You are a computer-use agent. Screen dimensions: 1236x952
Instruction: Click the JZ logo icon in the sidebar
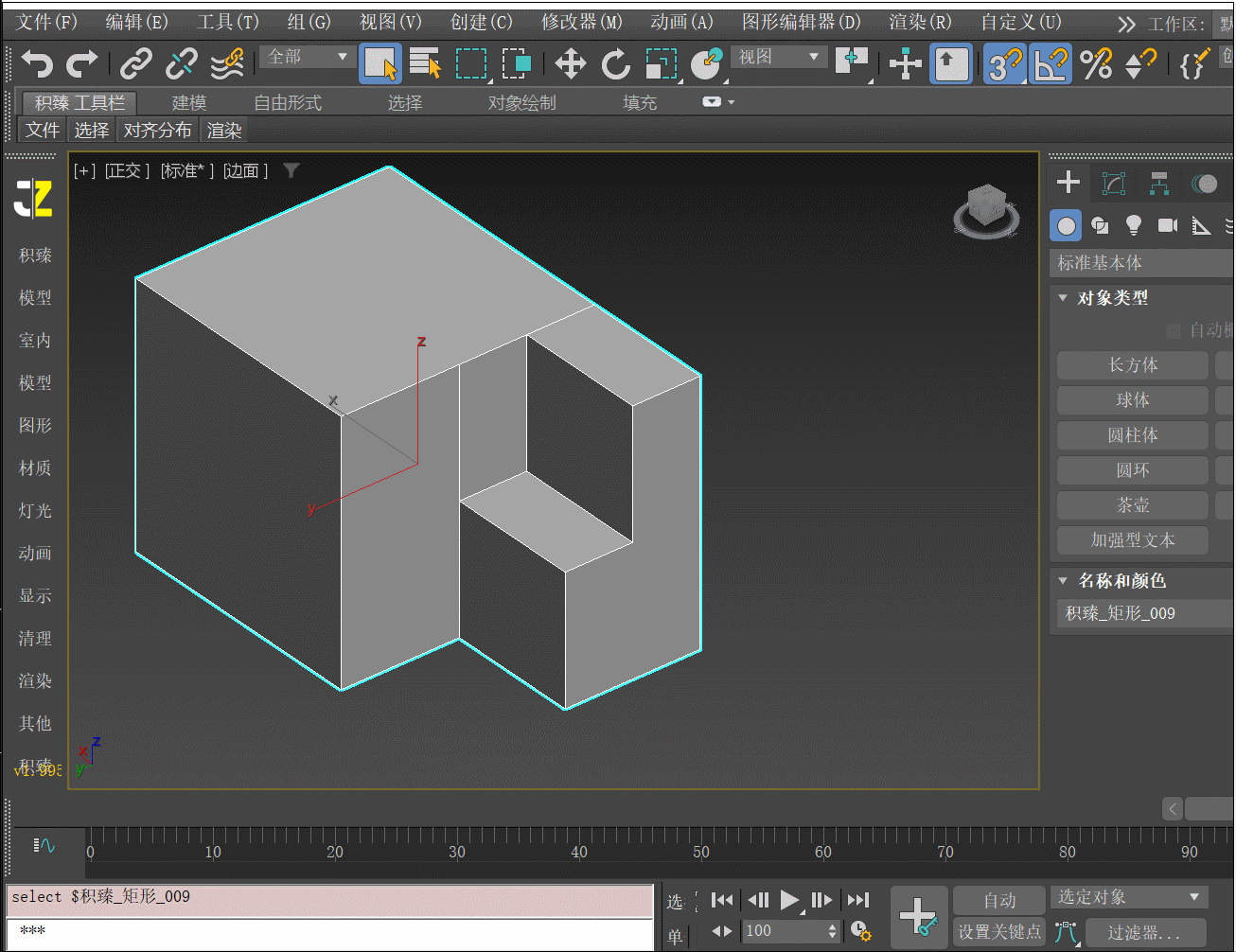(x=34, y=198)
